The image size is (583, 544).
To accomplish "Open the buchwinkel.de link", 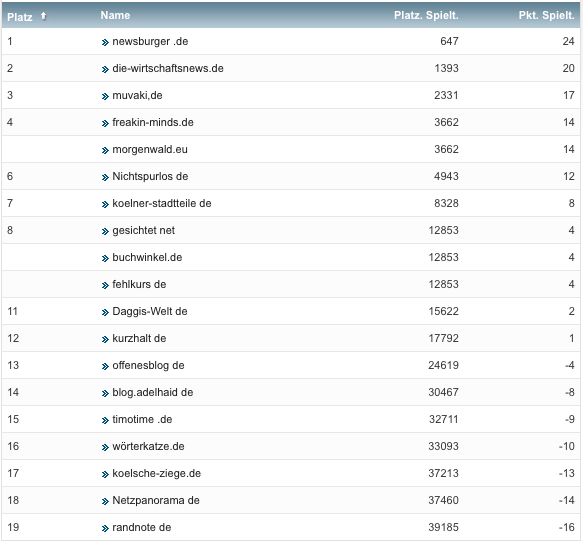I will pos(147,257).
